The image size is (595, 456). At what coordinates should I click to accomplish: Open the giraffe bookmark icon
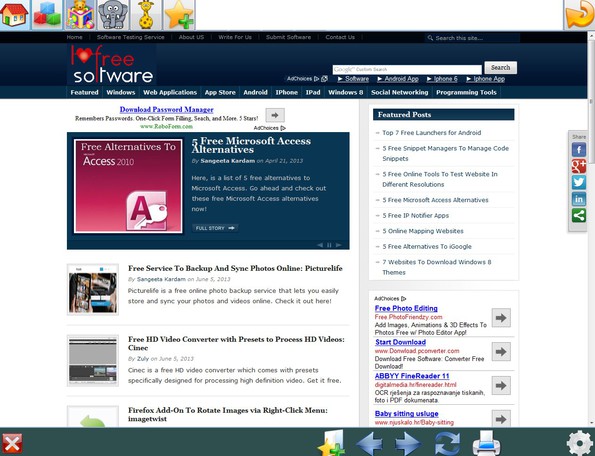point(146,15)
